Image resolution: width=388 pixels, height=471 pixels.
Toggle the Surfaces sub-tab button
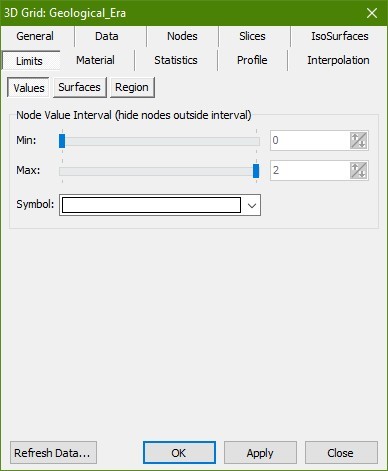[x=80, y=87]
